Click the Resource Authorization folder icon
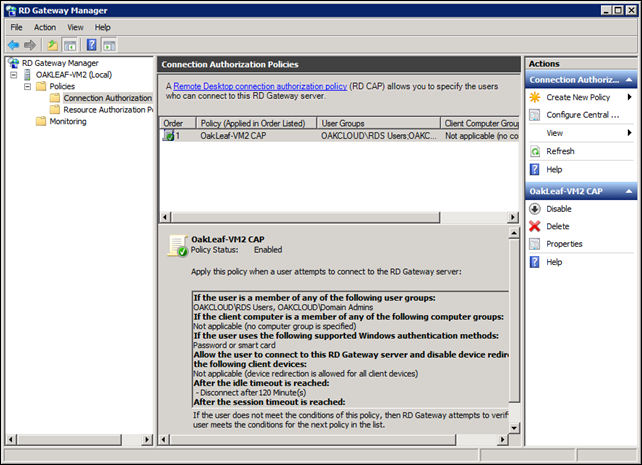The height and width of the screenshot is (465, 642). (55, 109)
